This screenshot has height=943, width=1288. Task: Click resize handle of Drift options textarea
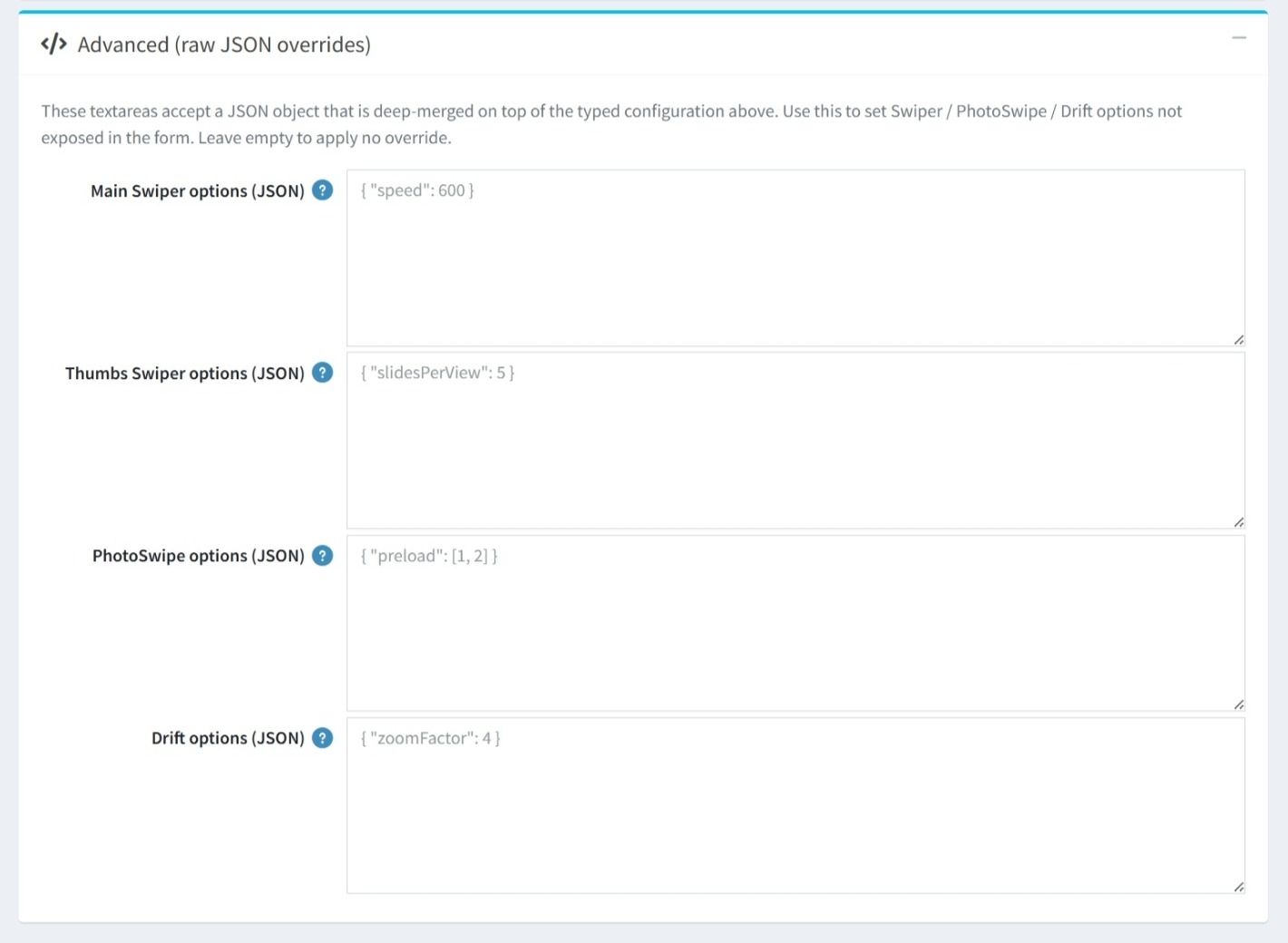pyautogui.click(x=1238, y=887)
